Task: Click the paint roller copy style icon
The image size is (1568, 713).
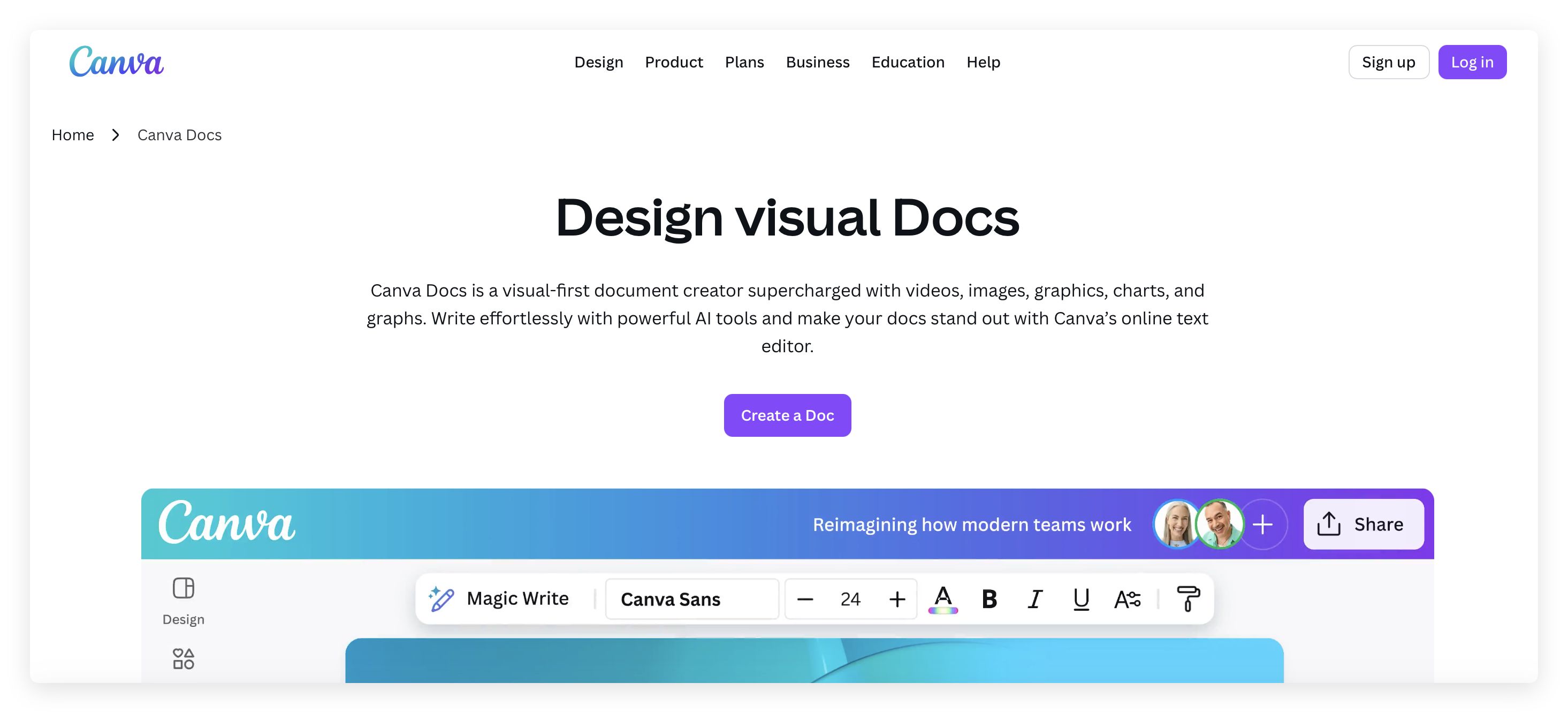Action: (x=1188, y=598)
